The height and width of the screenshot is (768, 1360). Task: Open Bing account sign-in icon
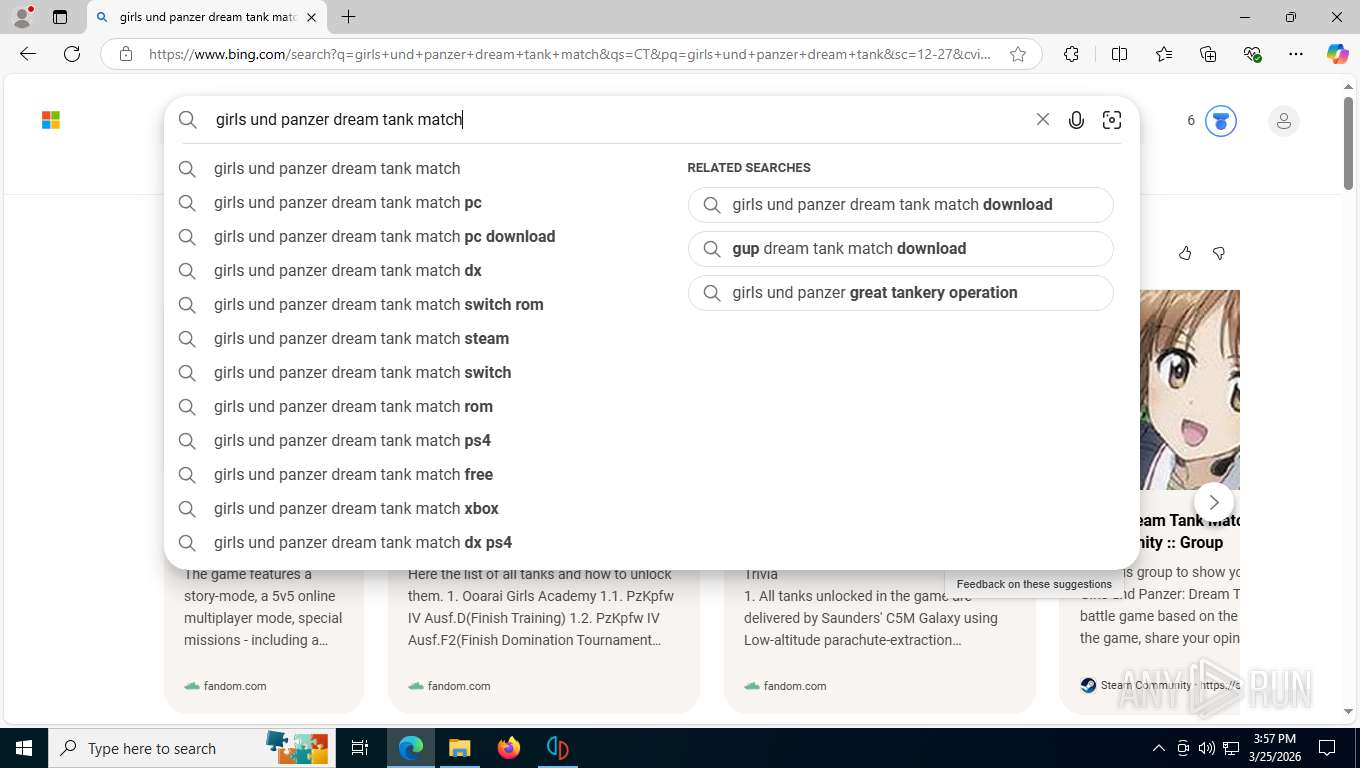pos(1283,121)
